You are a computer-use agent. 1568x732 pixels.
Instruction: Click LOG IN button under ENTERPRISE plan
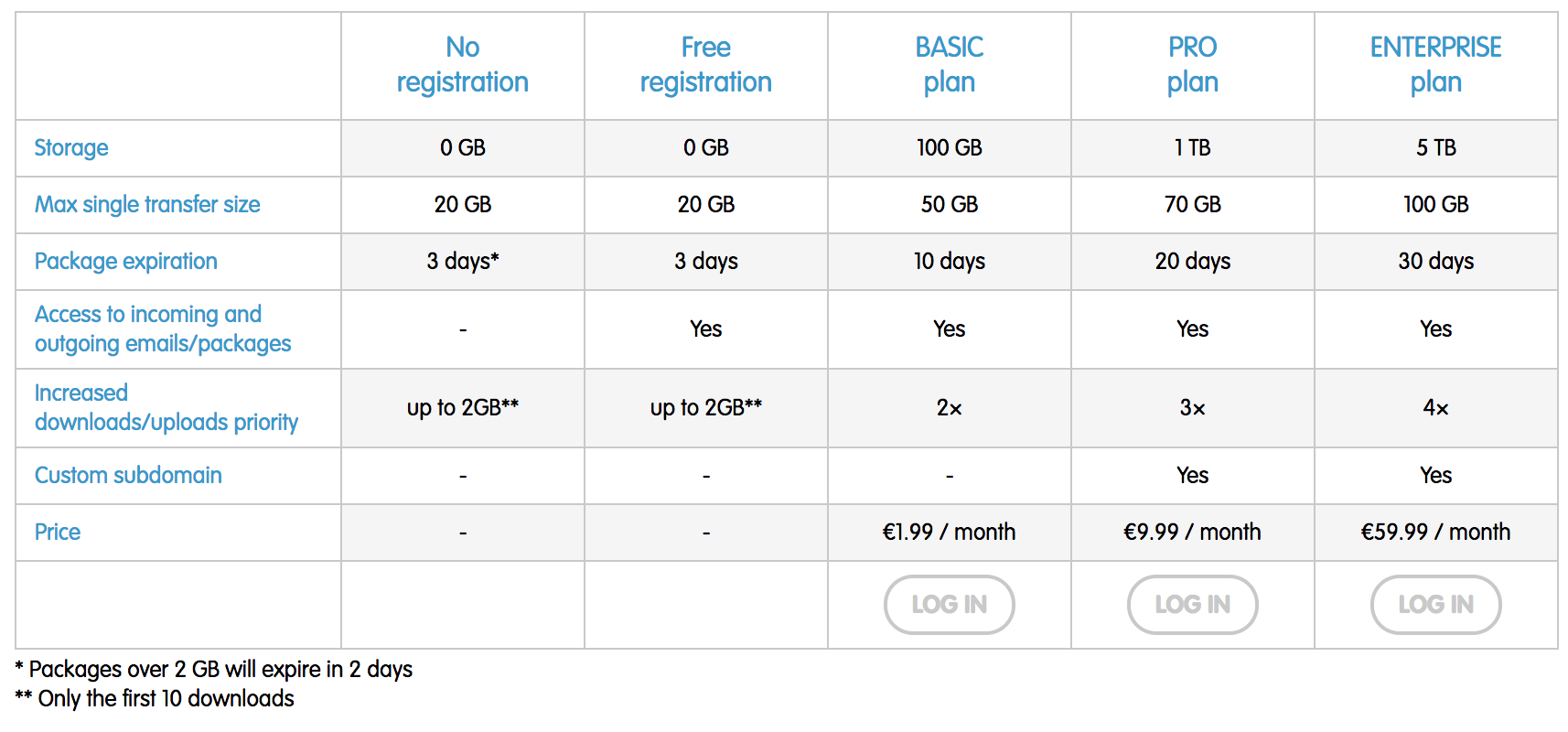point(1435,605)
